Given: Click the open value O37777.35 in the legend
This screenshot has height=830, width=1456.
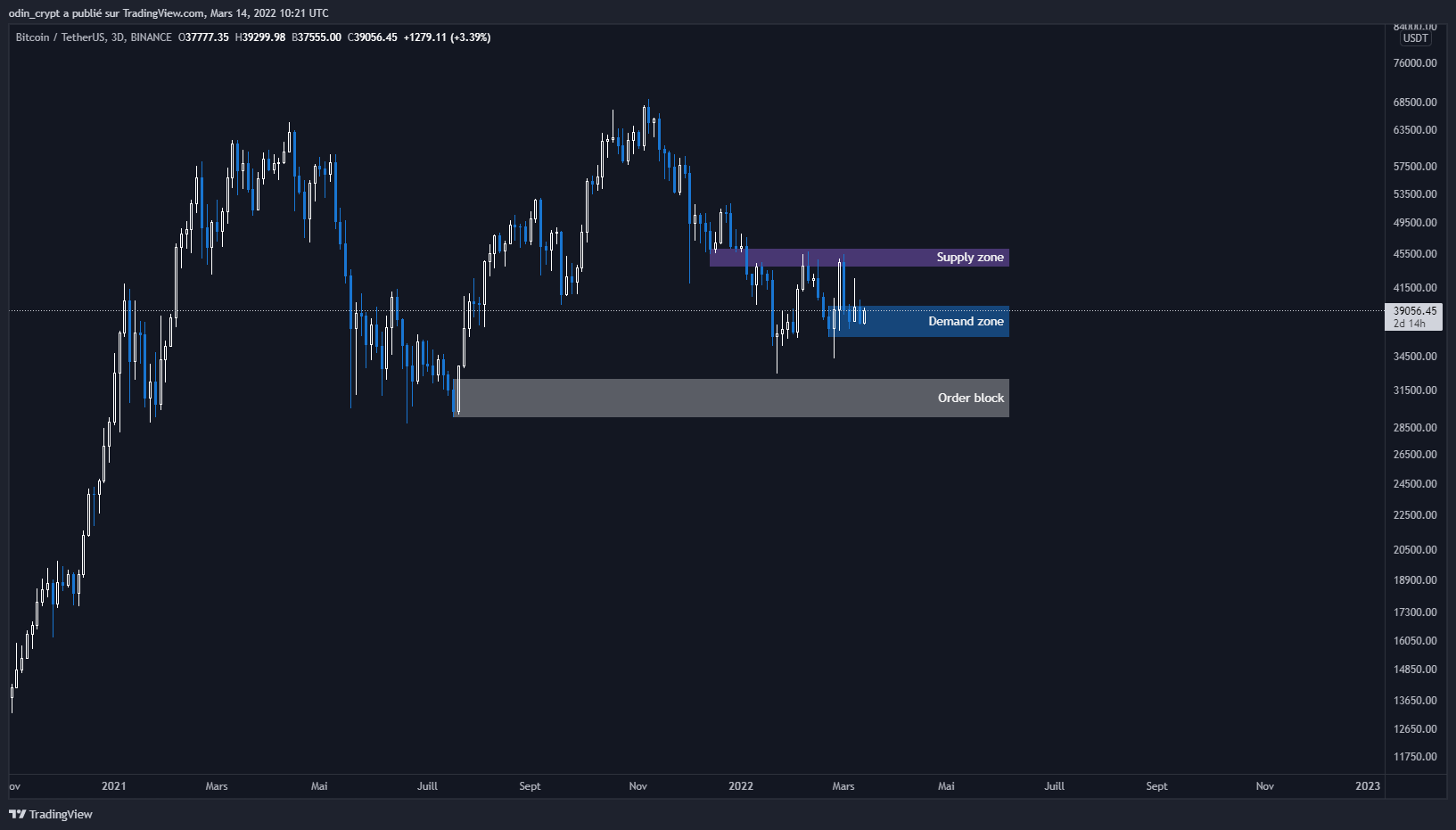Looking at the screenshot, I should (202, 37).
